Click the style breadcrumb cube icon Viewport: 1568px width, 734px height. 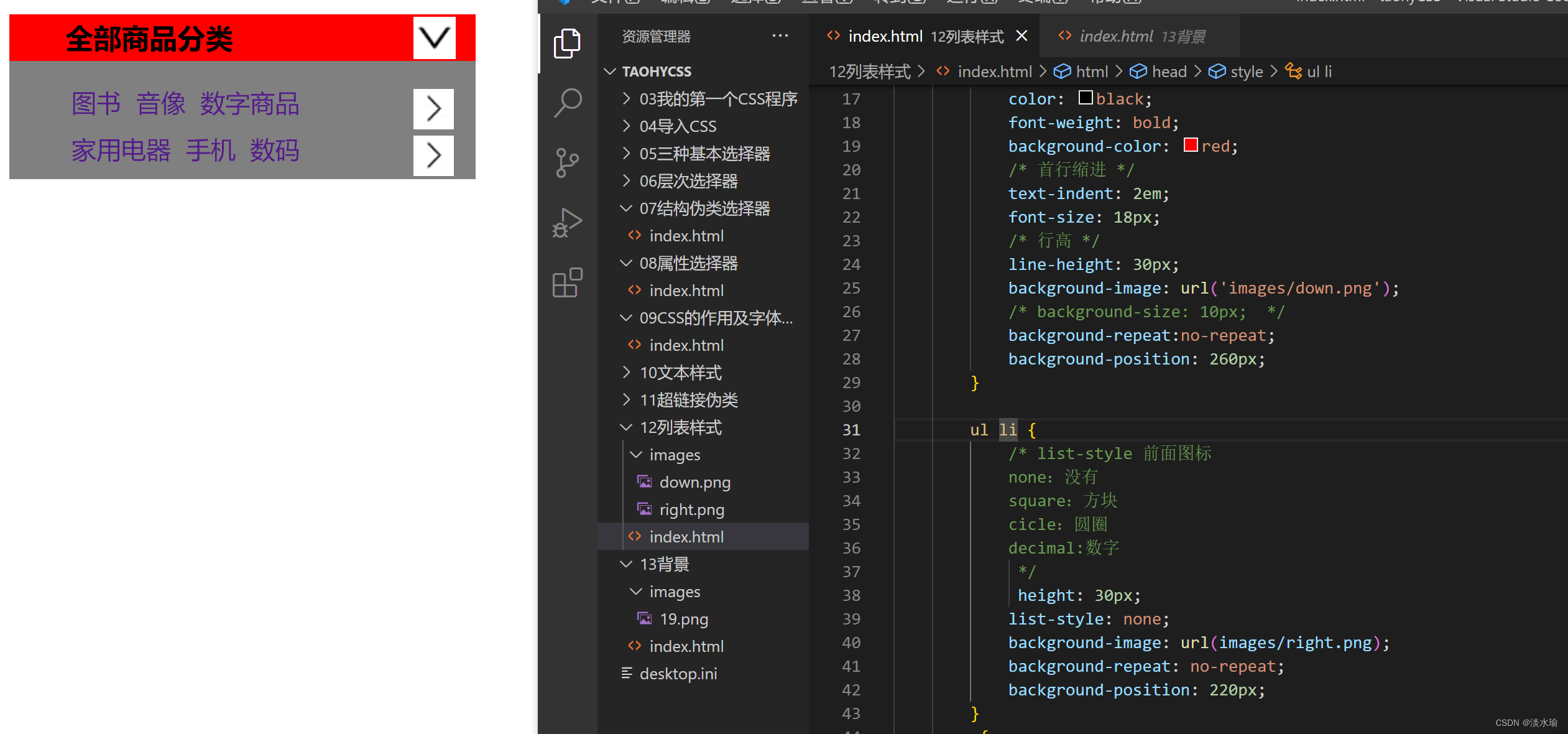click(1217, 72)
